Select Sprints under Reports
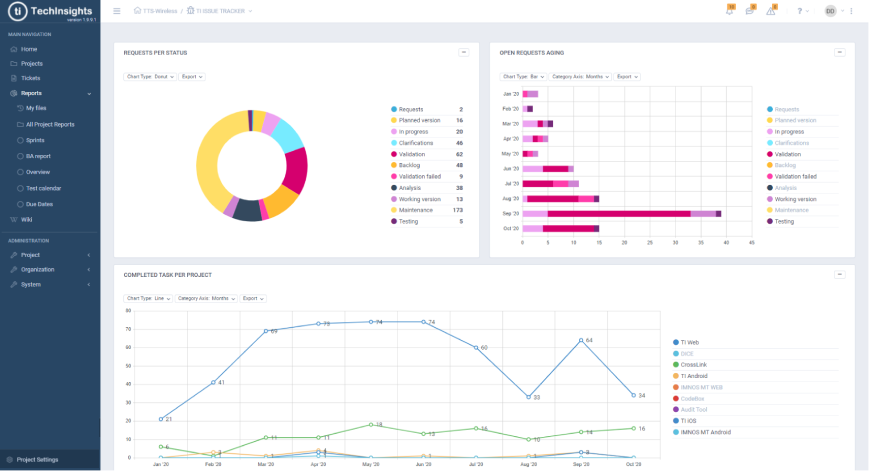870x471 pixels. 36,140
